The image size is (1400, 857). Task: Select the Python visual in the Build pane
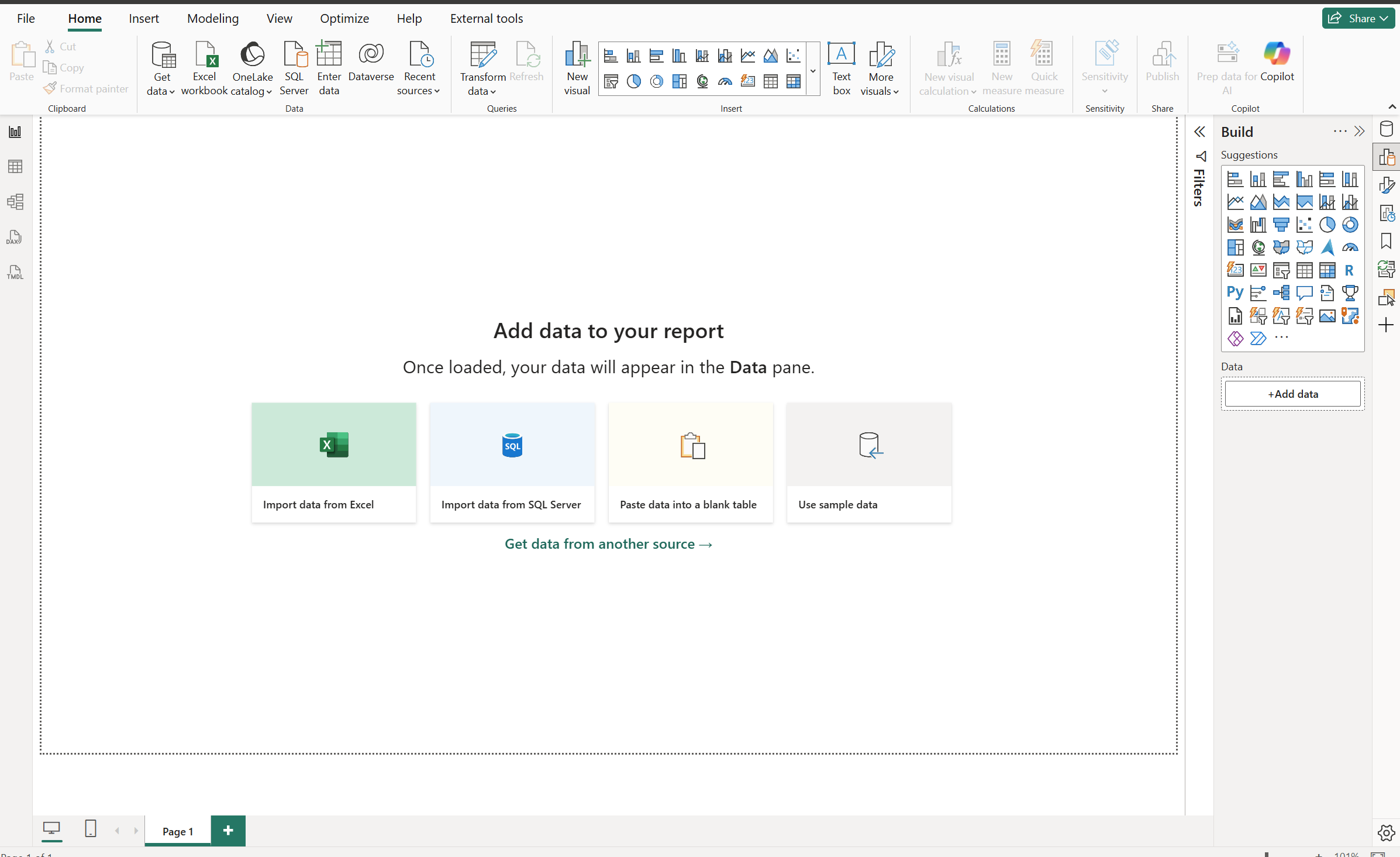click(x=1235, y=292)
